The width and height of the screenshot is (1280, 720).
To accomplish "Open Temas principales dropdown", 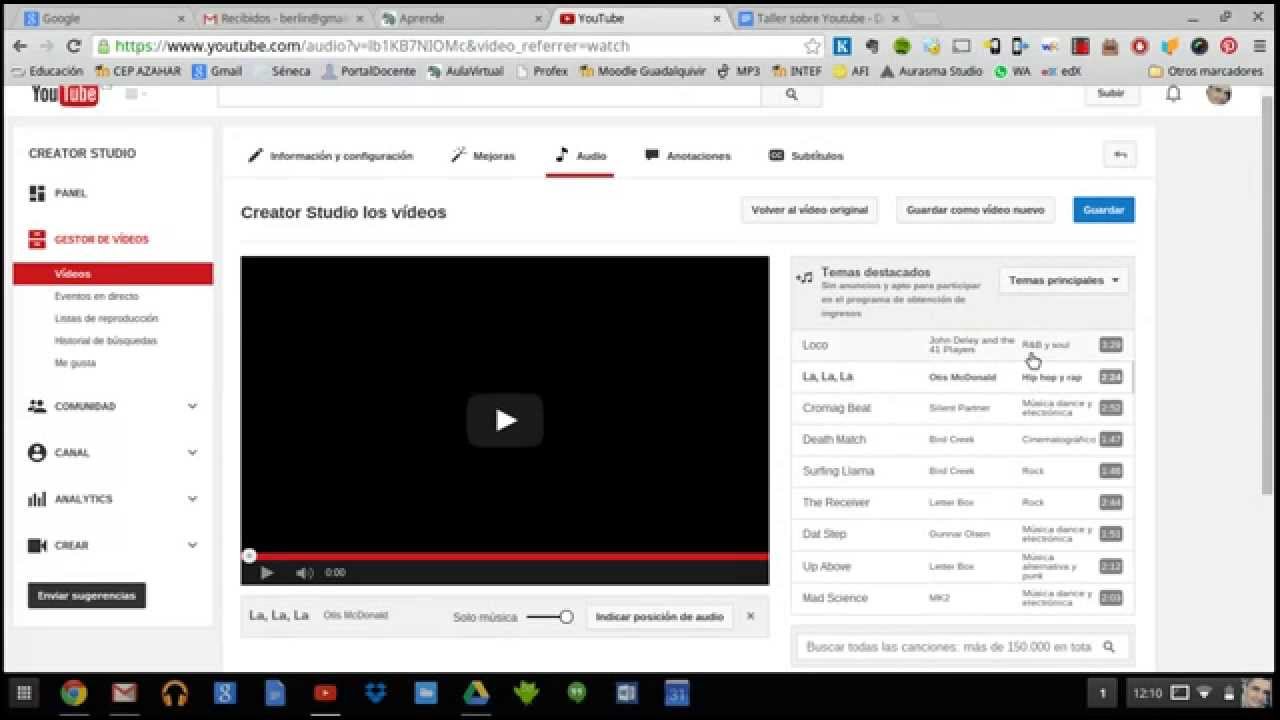I will pyautogui.click(x=1064, y=280).
